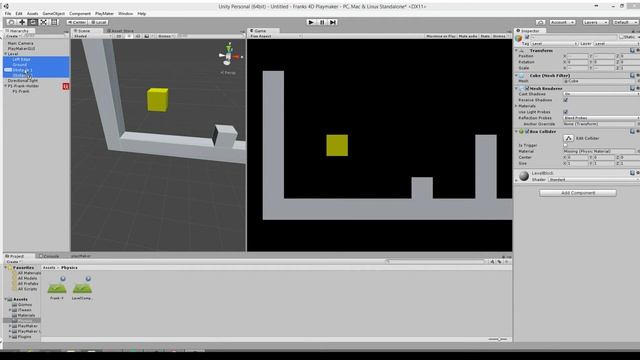Start Play mode with the Play button
Image resolution: width=640 pixels, height=360 pixels.
[x=311, y=22]
